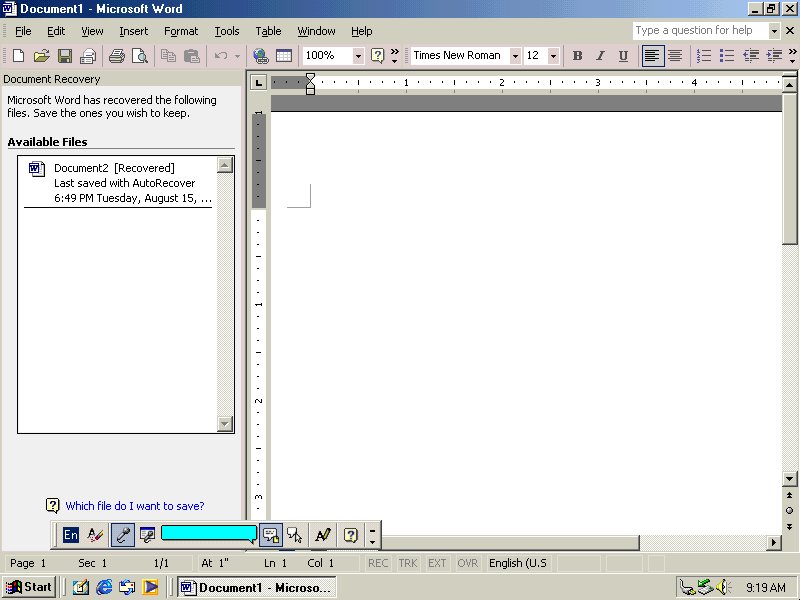This screenshot has height=600, width=800.
Task: Click the document's vertical scrollbar thumb
Action: coord(789,168)
